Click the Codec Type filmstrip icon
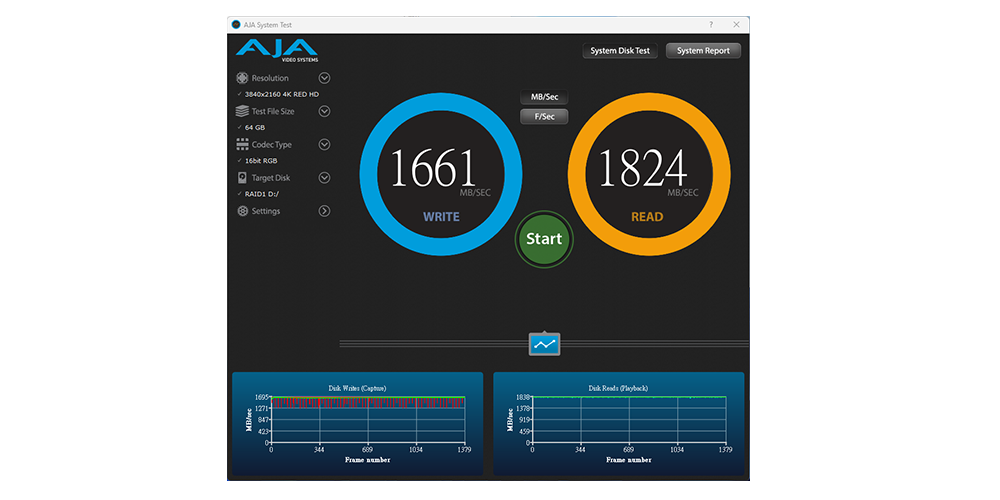The width and height of the screenshot is (1000, 500). pyautogui.click(x=242, y=145)
